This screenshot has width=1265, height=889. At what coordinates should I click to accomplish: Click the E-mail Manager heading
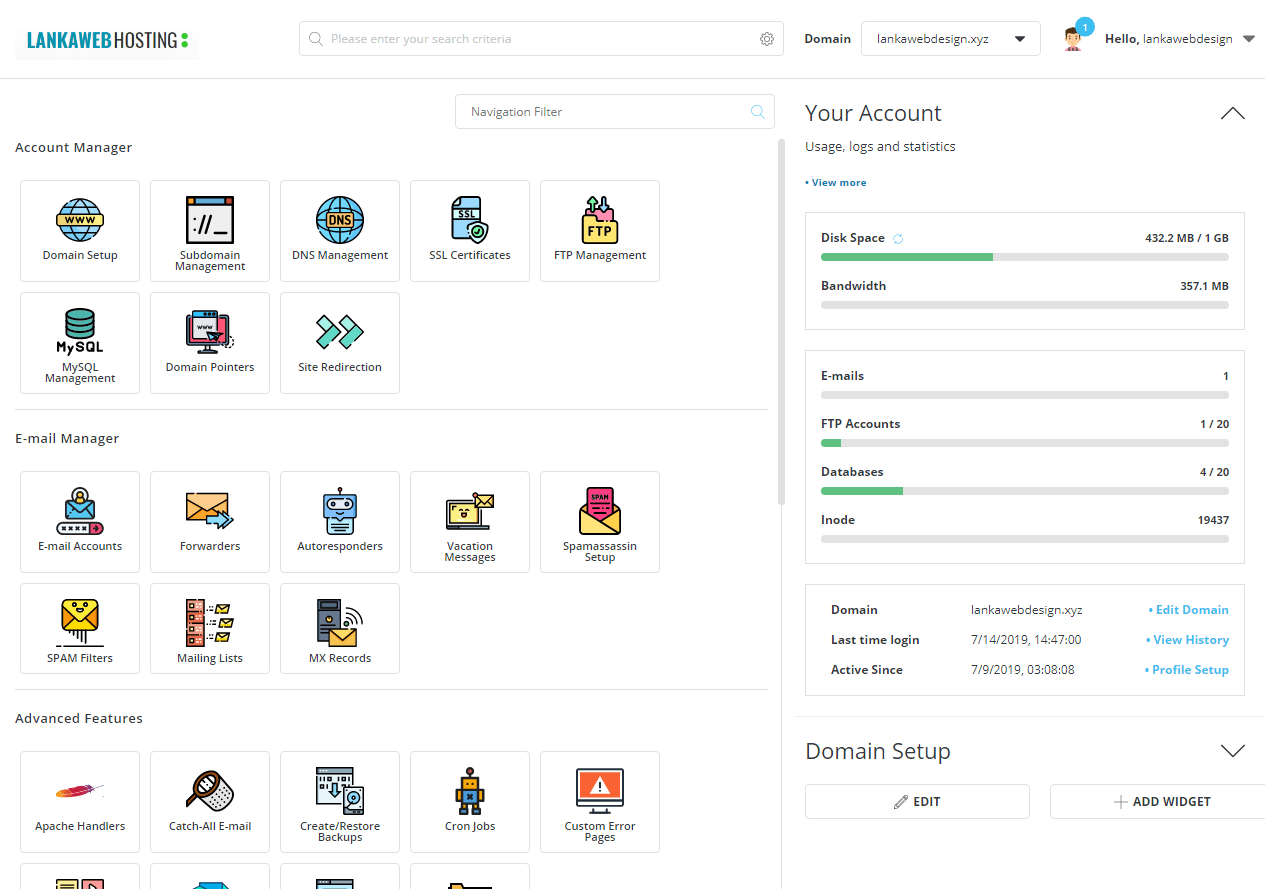click(67, 439)
